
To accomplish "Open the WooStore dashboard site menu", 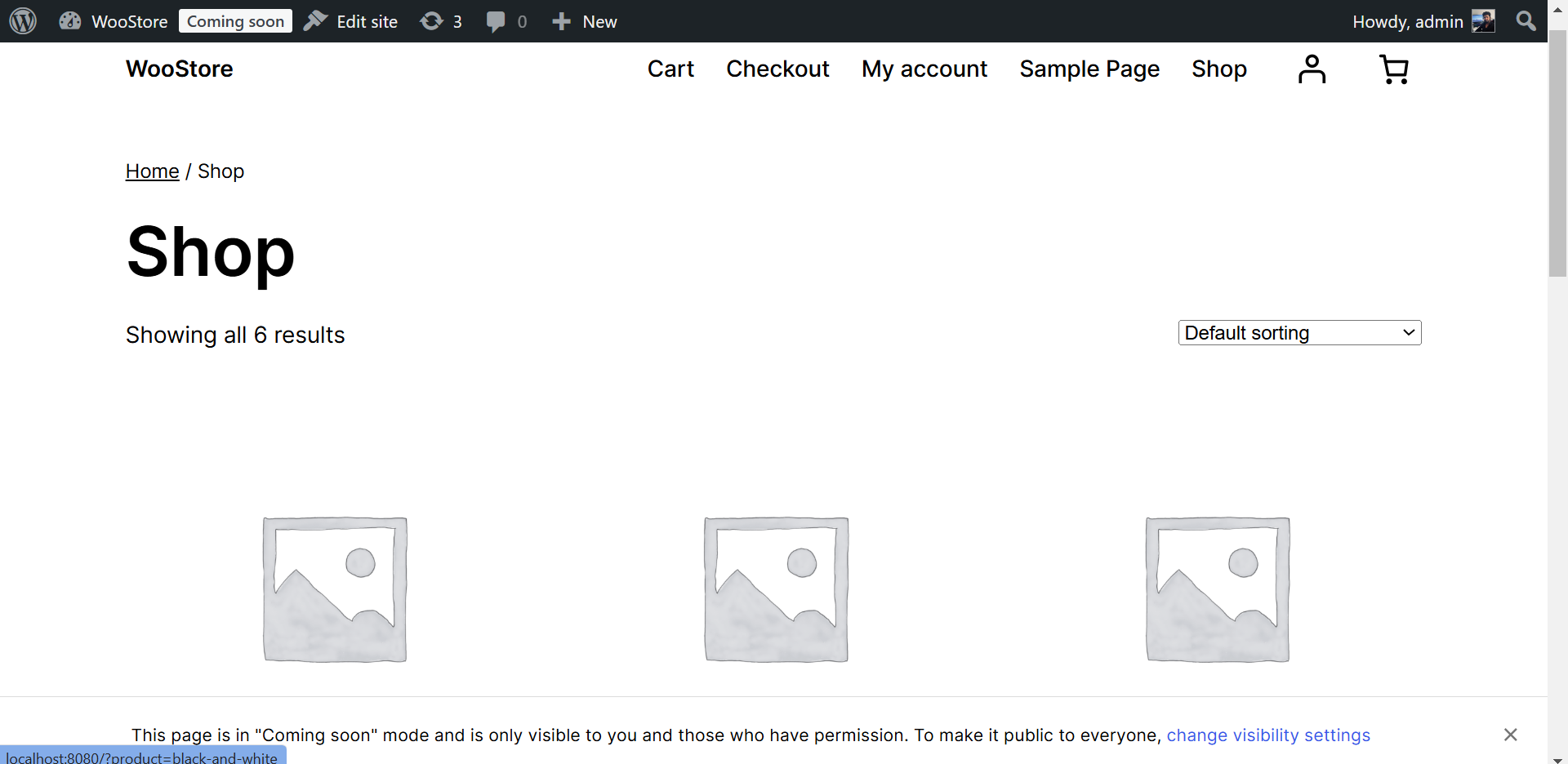I will tap(114, 21).
